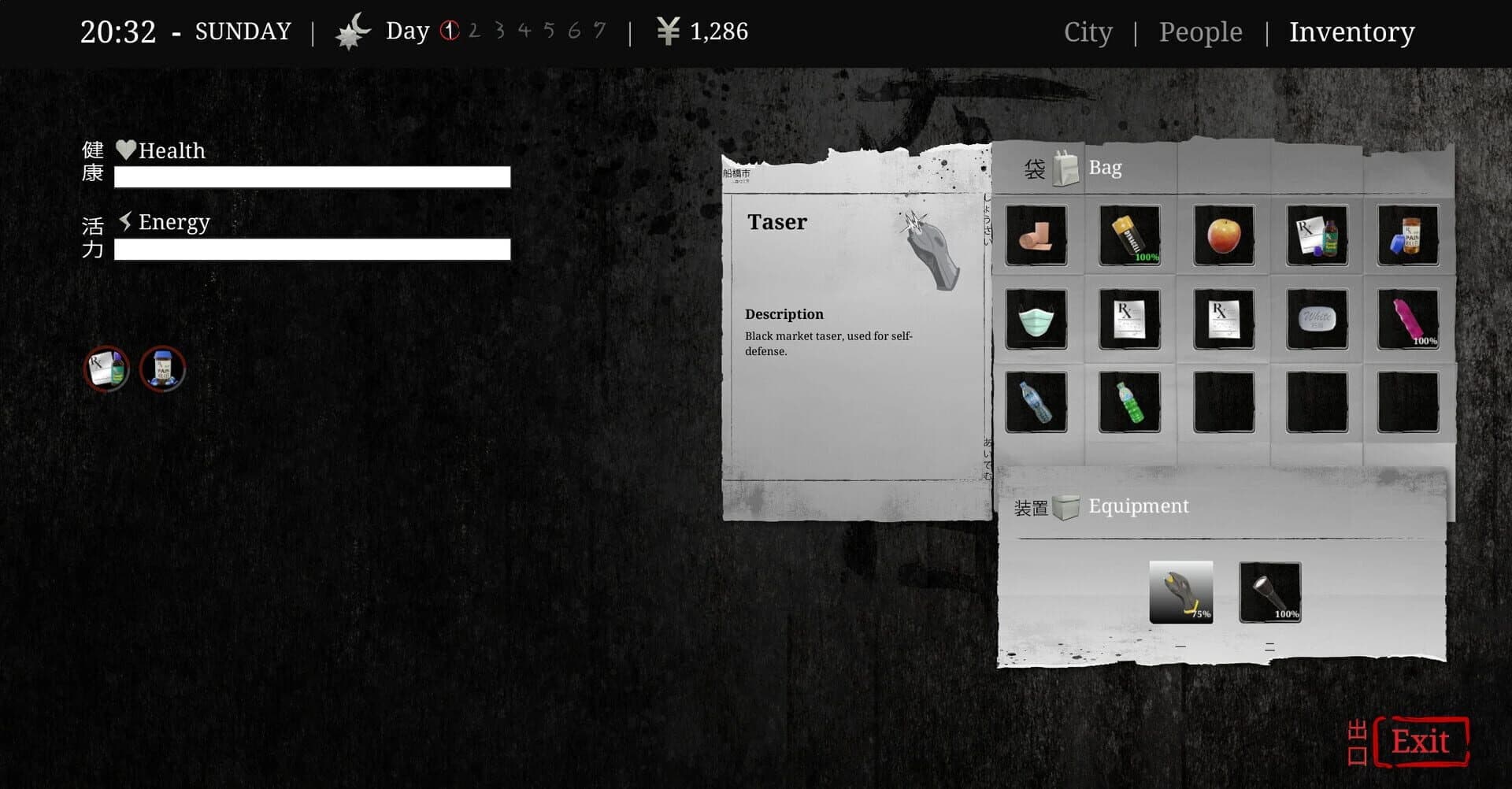Image resolution: width=1512 pixels, height=789 pixels.
Task: Click the equipped Taser at 75%
Action: (1181, 592)
